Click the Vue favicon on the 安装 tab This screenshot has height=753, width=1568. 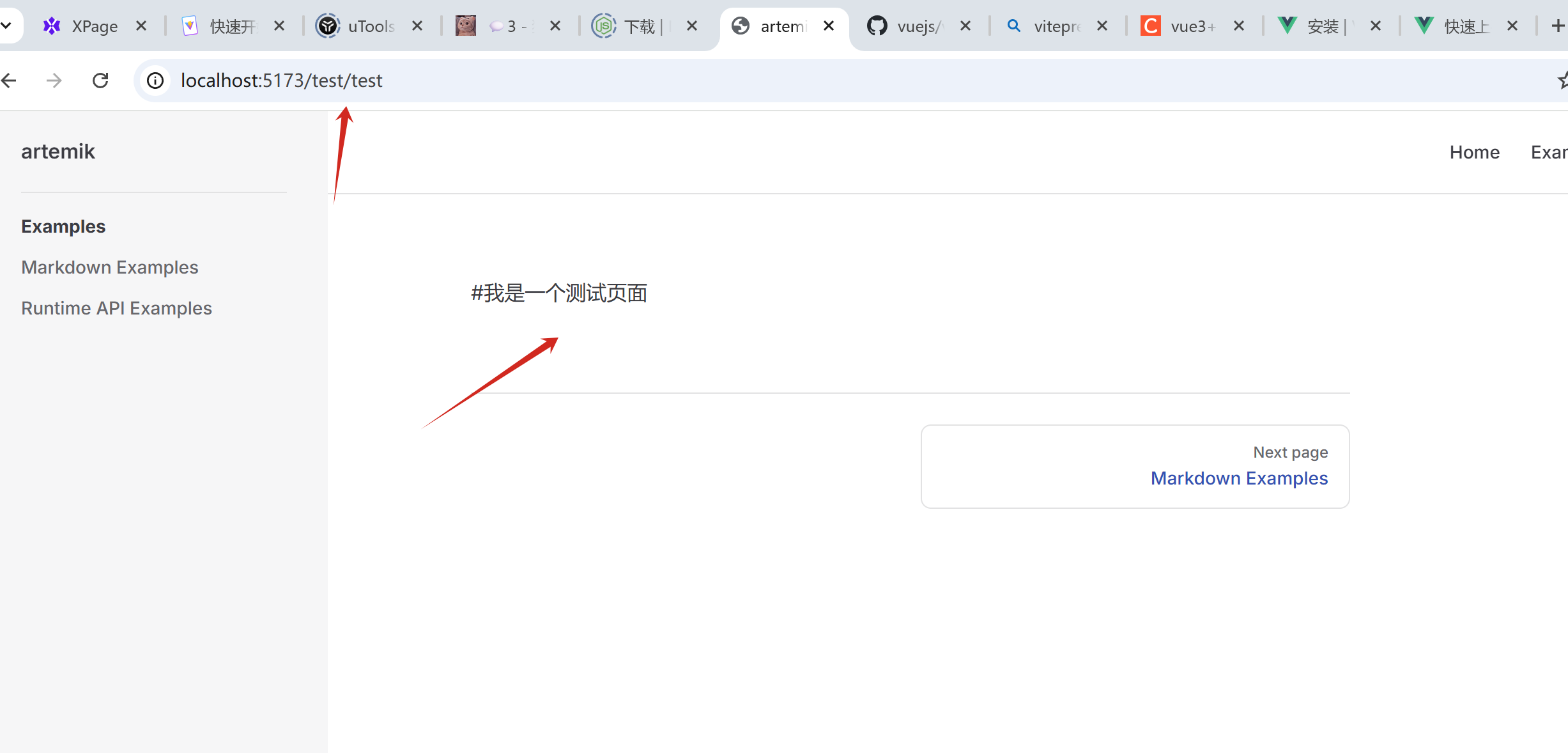coord(1287,26)
